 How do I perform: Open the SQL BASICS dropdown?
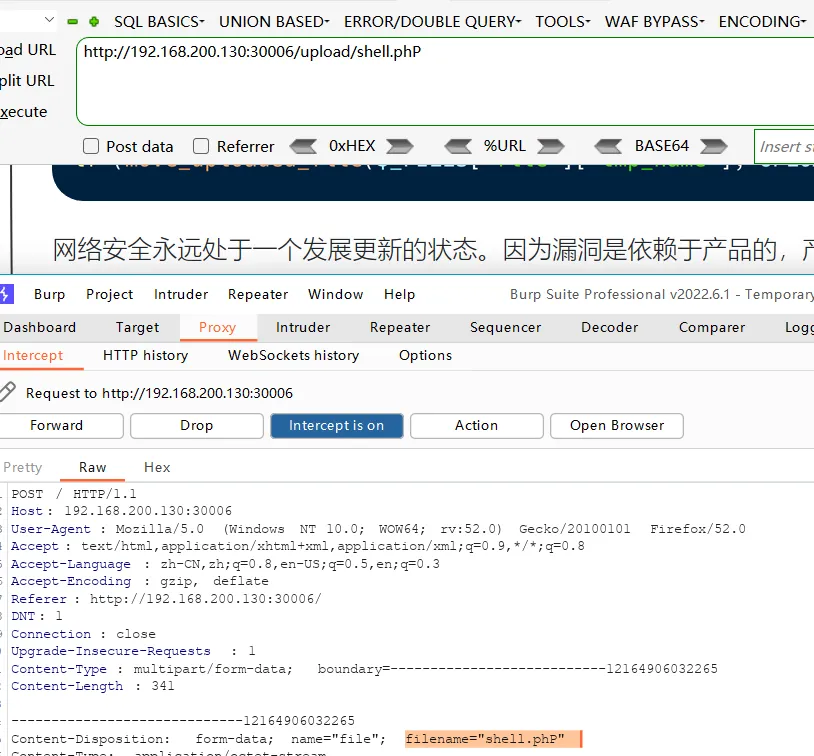159,21
